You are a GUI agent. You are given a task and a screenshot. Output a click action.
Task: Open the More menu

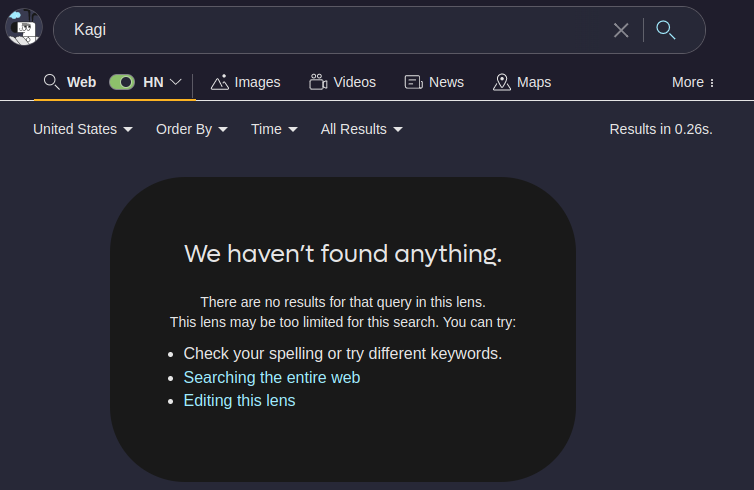pyautogui.click(x=693, y=82)
